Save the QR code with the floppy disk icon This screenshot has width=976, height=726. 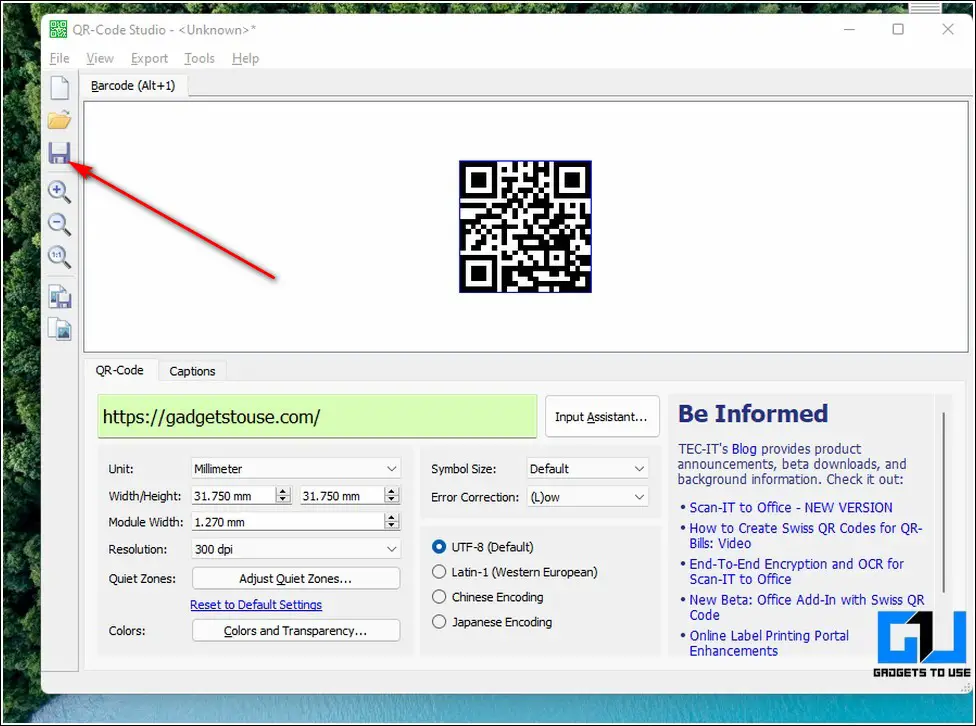tap(60, 153)
